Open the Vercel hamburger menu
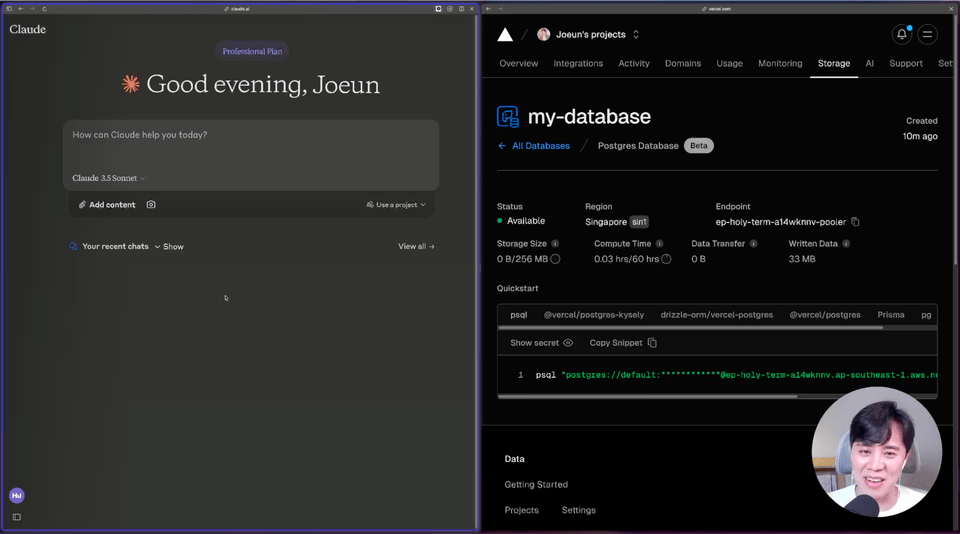 928,34
